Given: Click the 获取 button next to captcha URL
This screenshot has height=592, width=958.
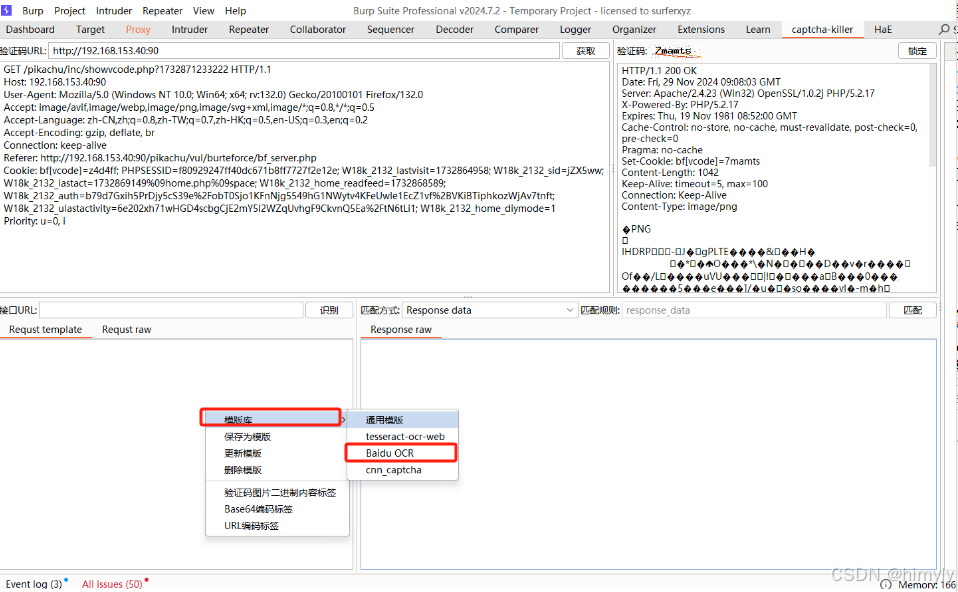Looking at the screenshot, I should (585, 51).
